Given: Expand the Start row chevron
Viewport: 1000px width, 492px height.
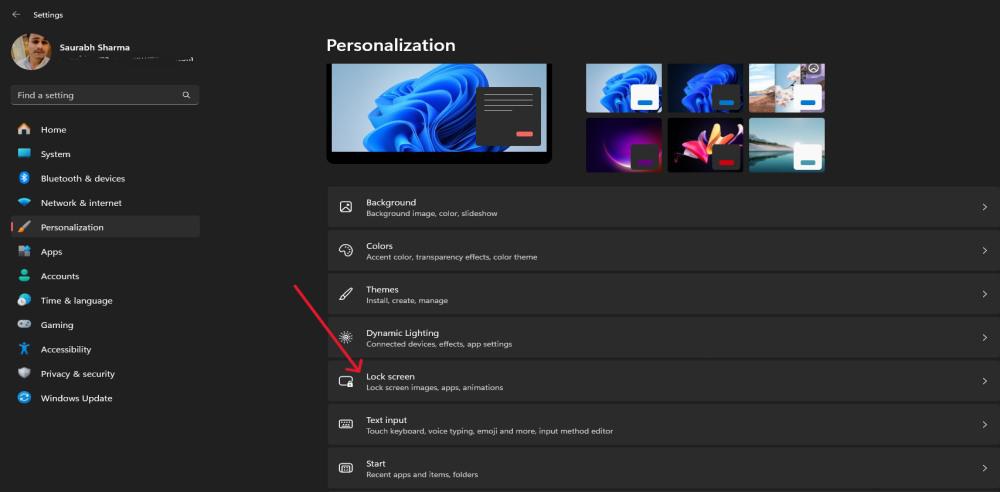Looking at the screenshot, I should [x=985, y=468].
